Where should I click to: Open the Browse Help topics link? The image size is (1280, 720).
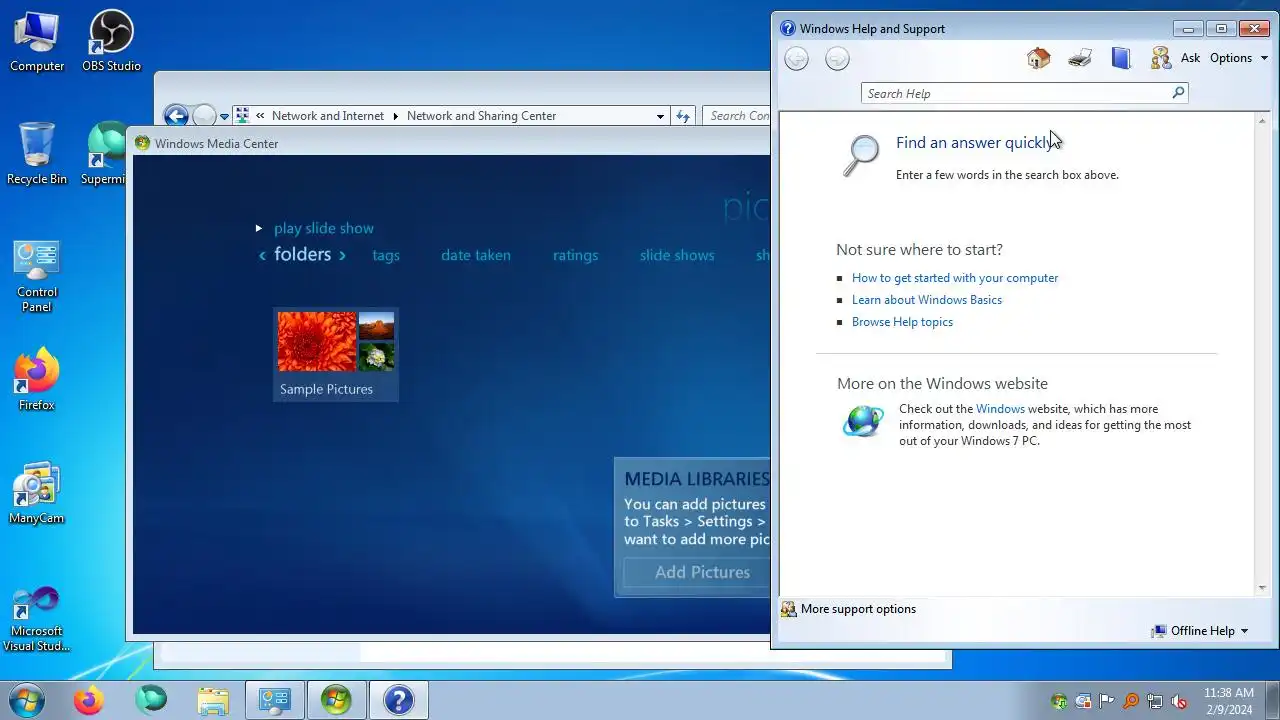pos(902,322)
